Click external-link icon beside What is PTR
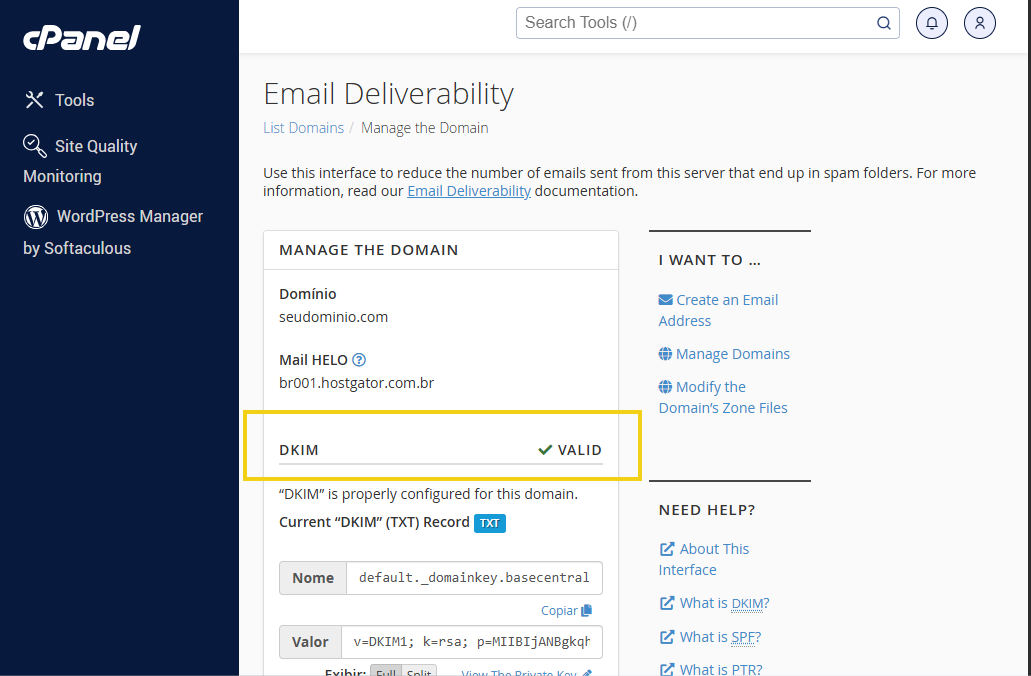This screenshot has height=676, width=1031. 667,669
